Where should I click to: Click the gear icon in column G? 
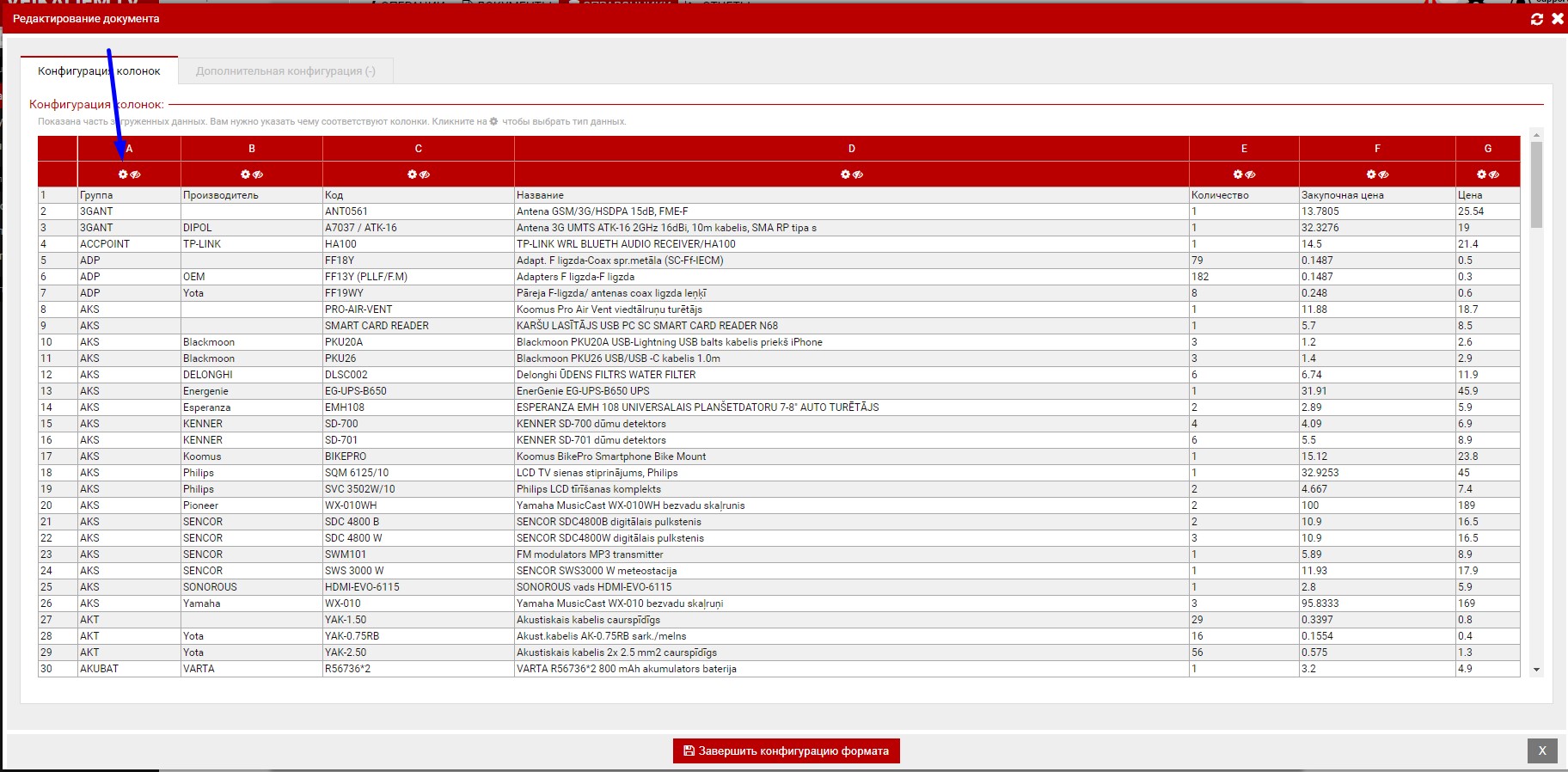1482,175
